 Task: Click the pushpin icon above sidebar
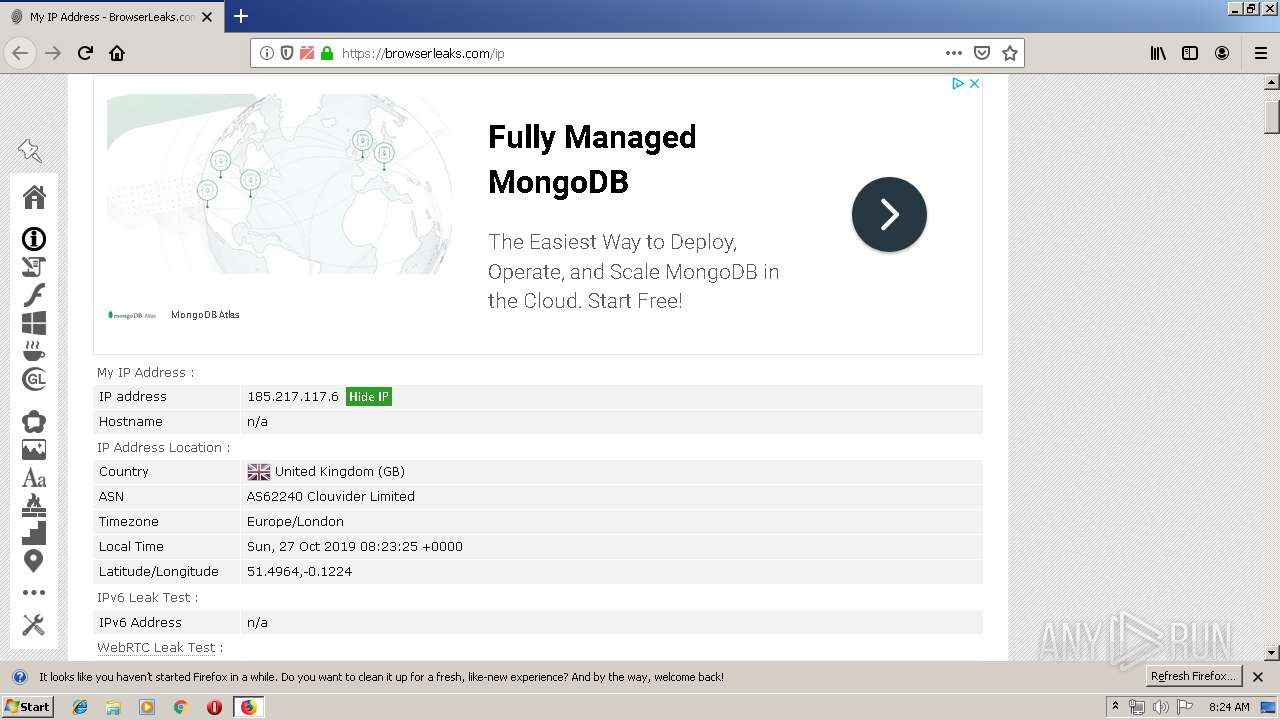click(30, 151)
